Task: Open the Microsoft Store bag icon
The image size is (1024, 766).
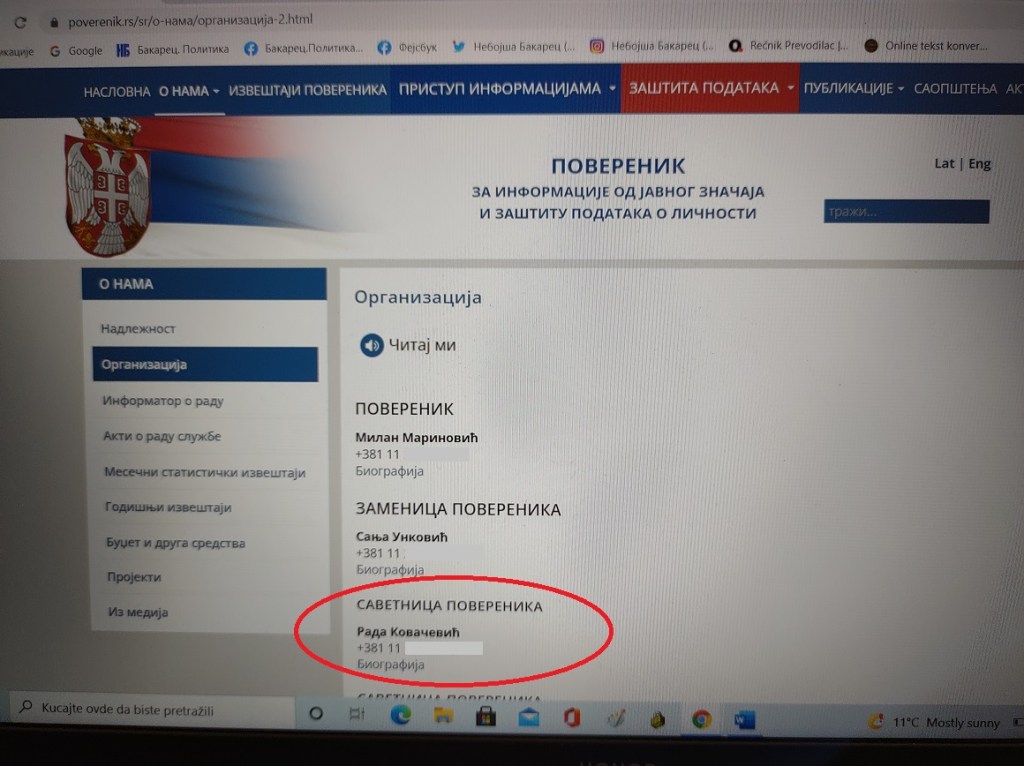Action: tap(485, 717)
